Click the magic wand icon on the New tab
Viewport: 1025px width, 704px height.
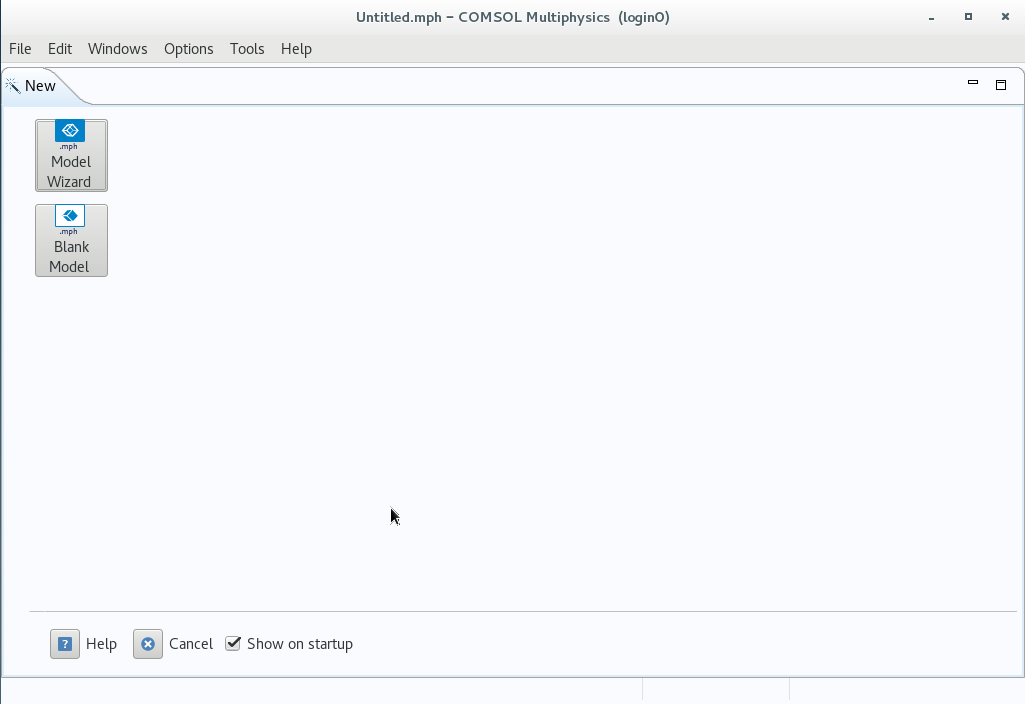[x=11, y=85]
